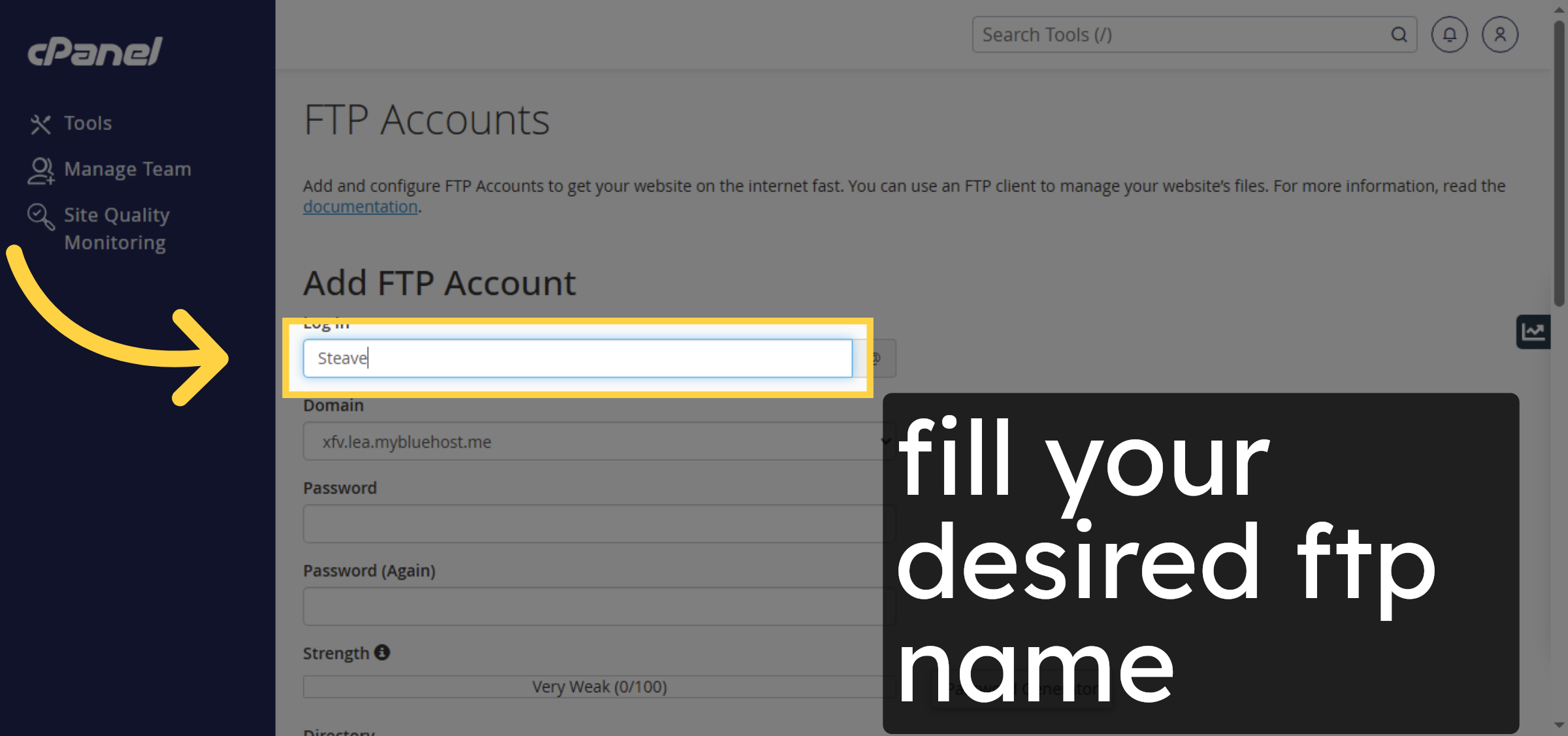Select the Site Quality Monitoring menu item
Viewport: 1568px width, 736px height.
tap(116, 228)
